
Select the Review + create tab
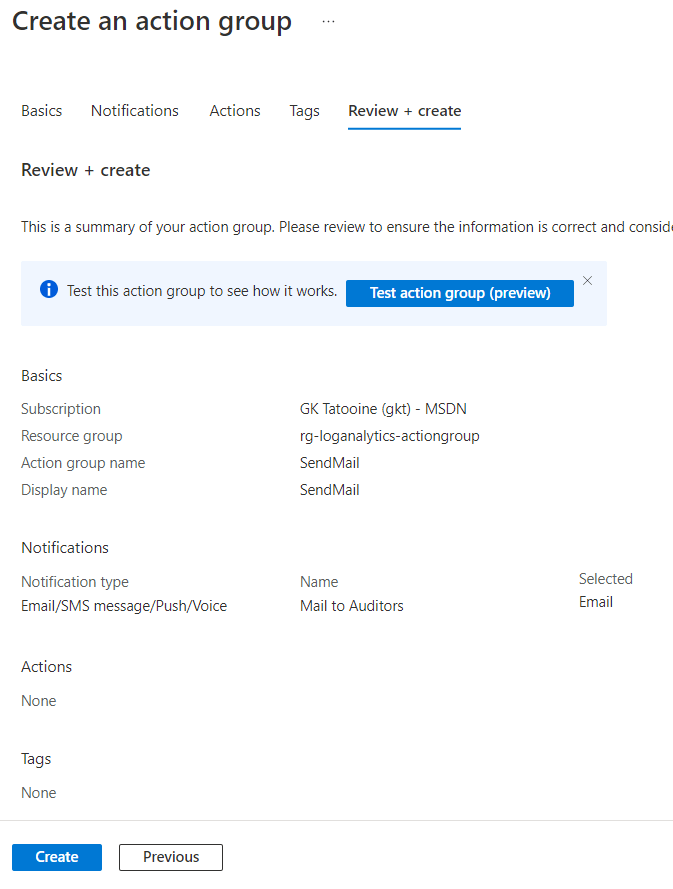404,111
